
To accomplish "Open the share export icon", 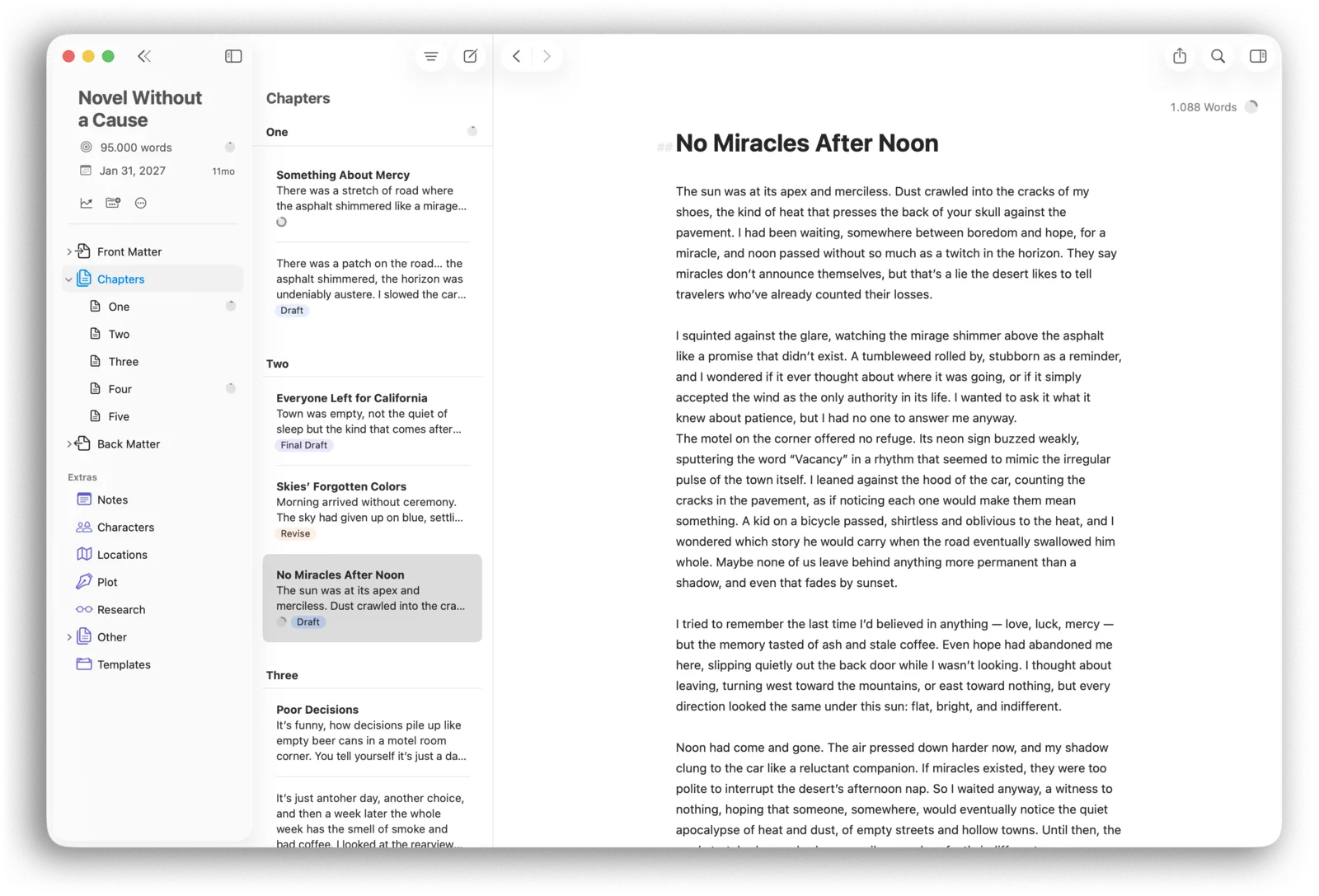I will point(1180,56).
